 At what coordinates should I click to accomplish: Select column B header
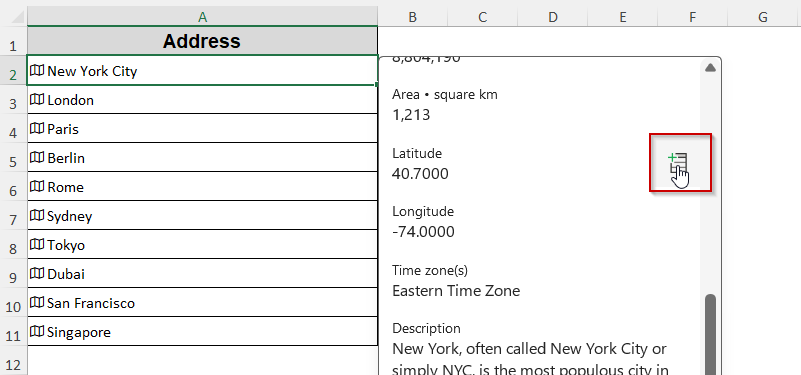pyautogui.click(x=413, y=17)
